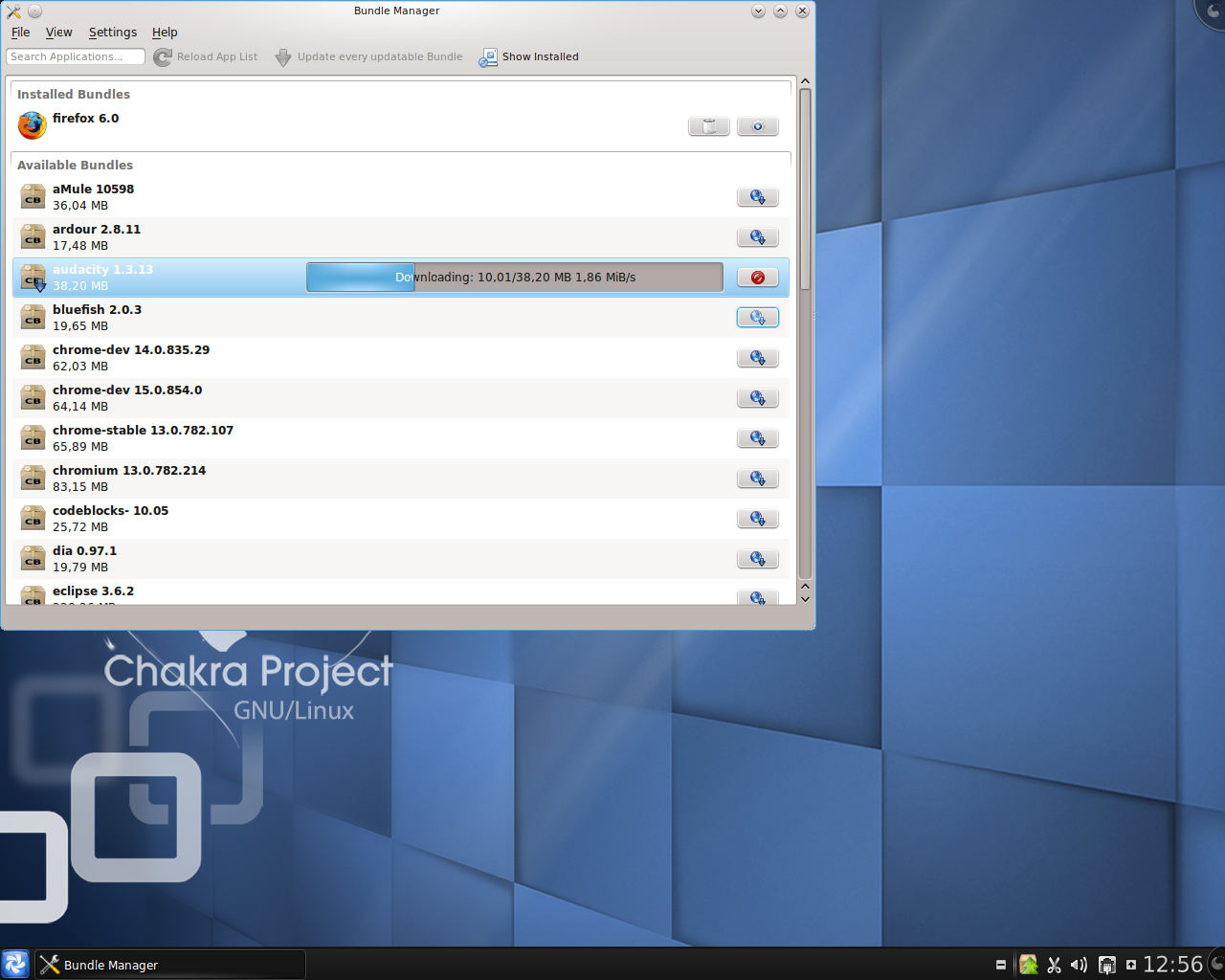1225x980 pixels.
Task: Open firefox 6.0 bundle settings button
Action: tap(758, 126)
